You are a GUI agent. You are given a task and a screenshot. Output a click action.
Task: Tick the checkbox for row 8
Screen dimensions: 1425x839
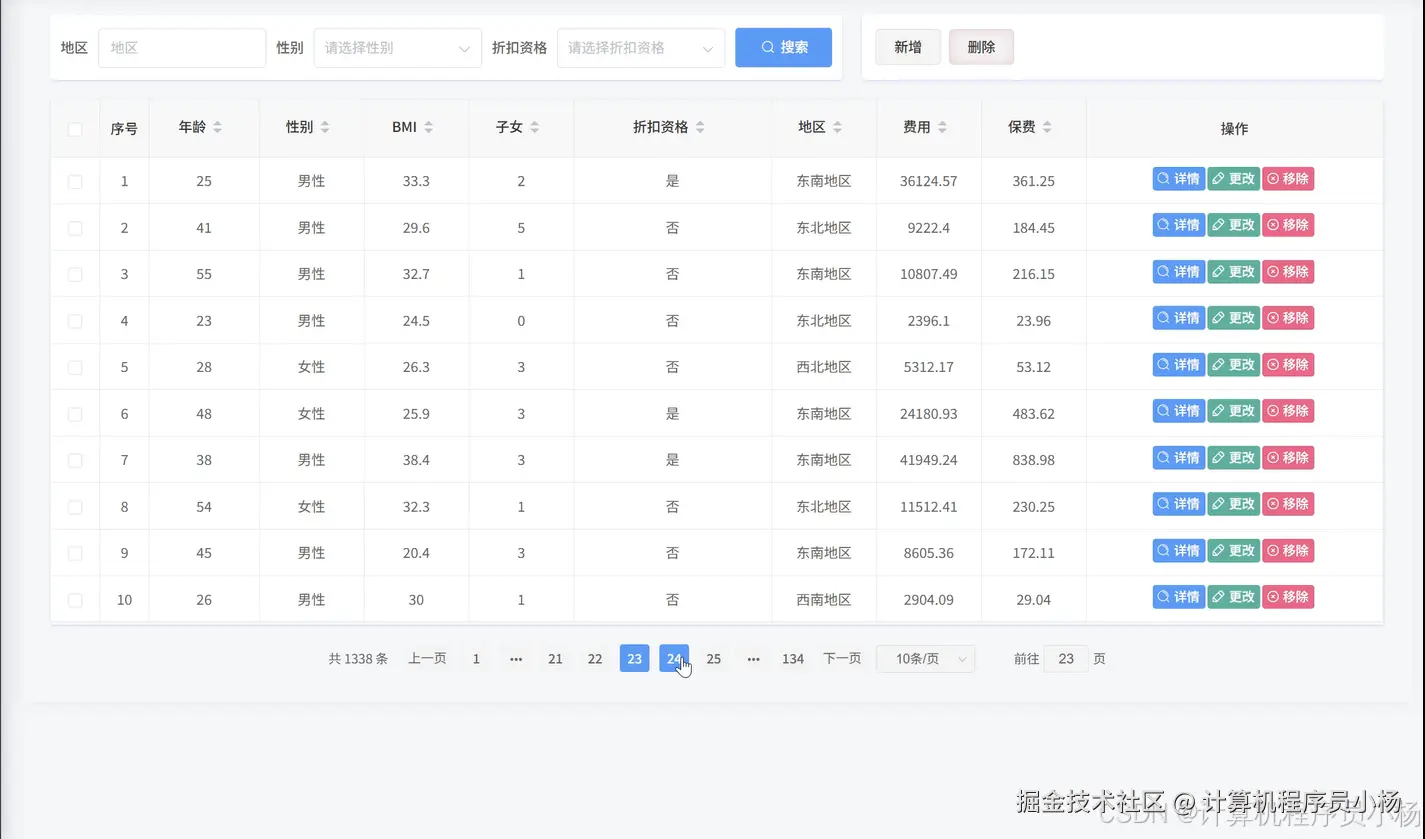point(75,507)
